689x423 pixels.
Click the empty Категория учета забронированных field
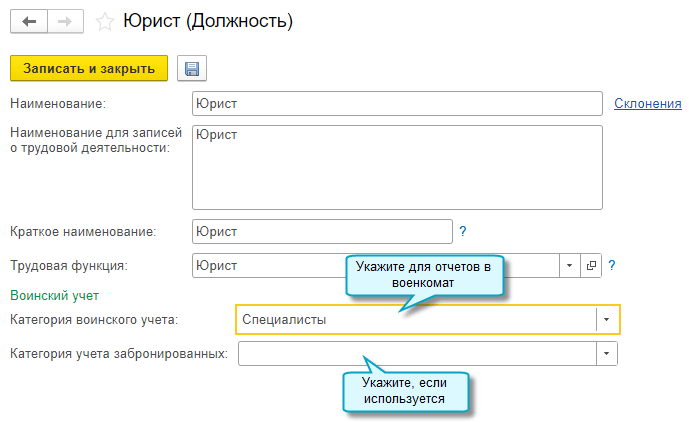coord(415,354)
